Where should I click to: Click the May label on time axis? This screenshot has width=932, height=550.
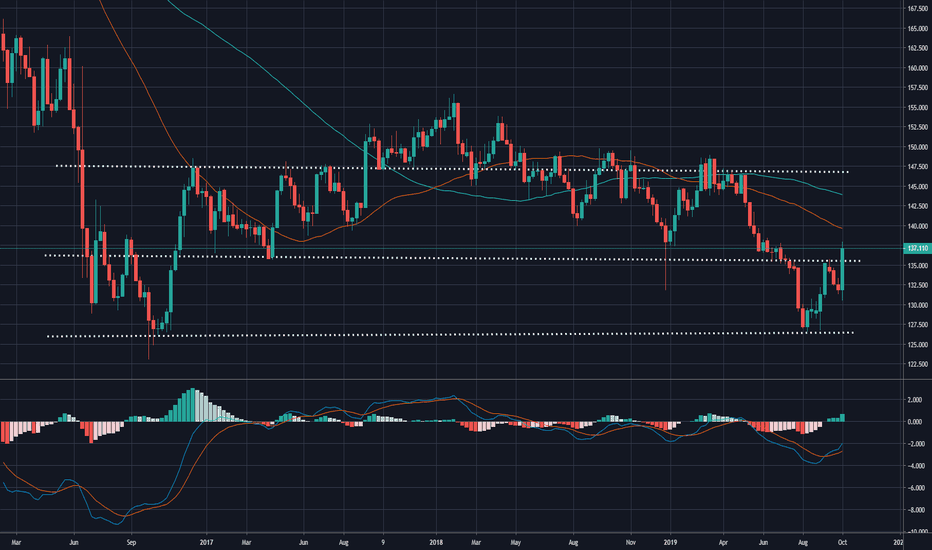515,542
